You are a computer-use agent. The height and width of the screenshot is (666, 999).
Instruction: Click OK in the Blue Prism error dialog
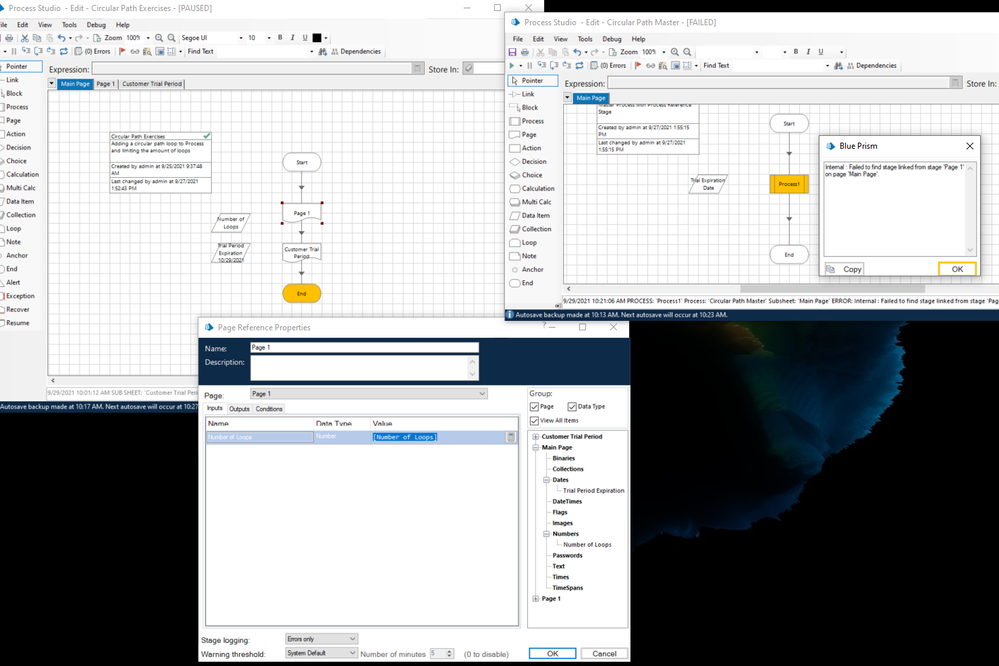(956, 269)
